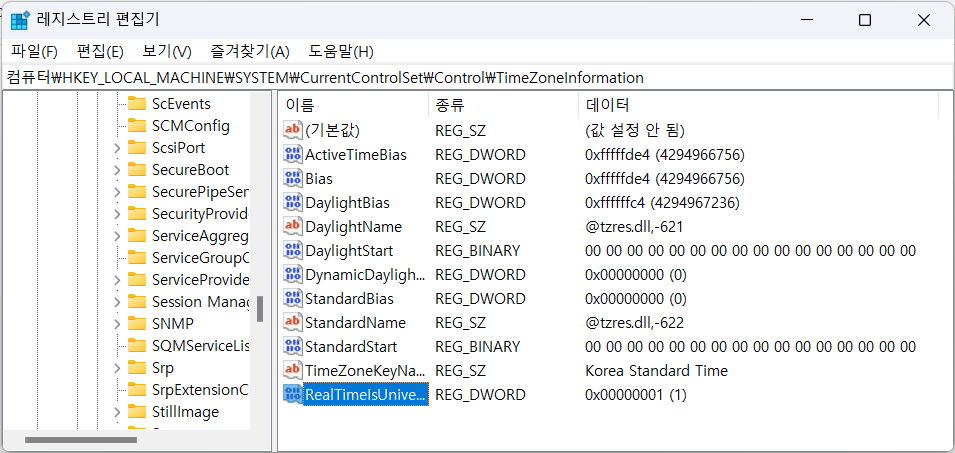Screen dimensions: 955x453
Task: Click the '0x00000001 (1)' data cell
Action: 636,395
